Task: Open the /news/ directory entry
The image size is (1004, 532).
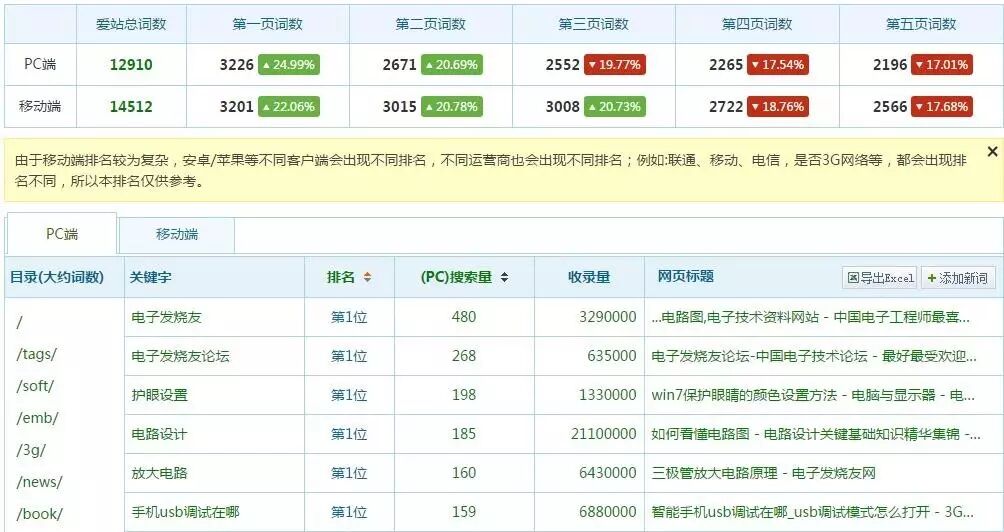Action: 39,482
